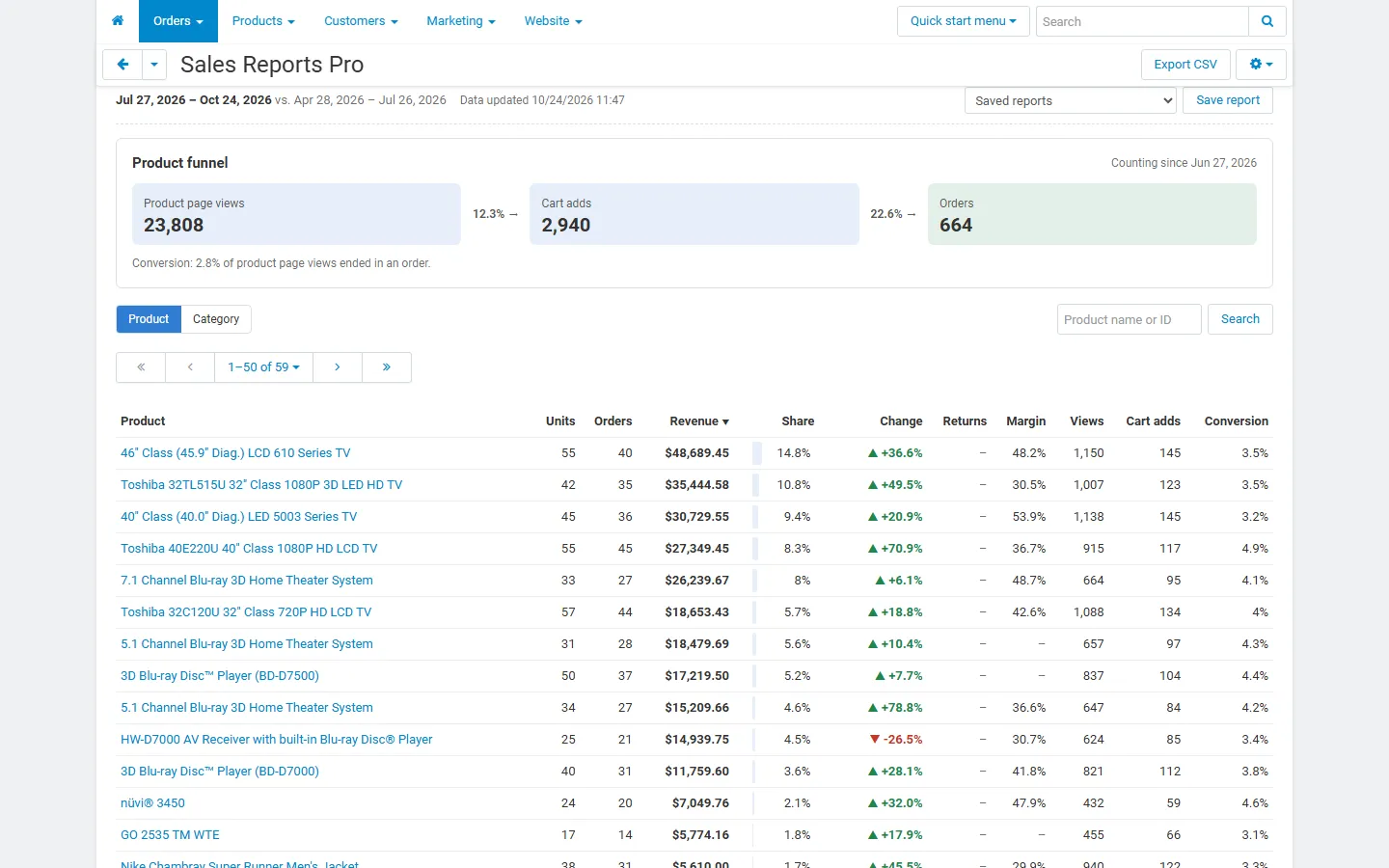
Task: Open Toshiba 32TL515U 3D LED HD TV
Action: click(261, 485)
